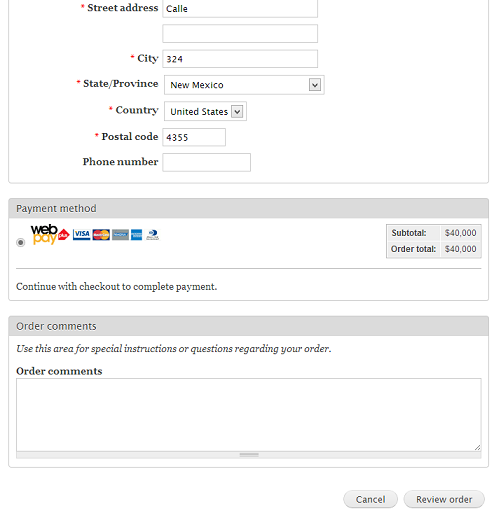Click the MasterCard icon
494x518 pixels.
click(x=101, y=235)
